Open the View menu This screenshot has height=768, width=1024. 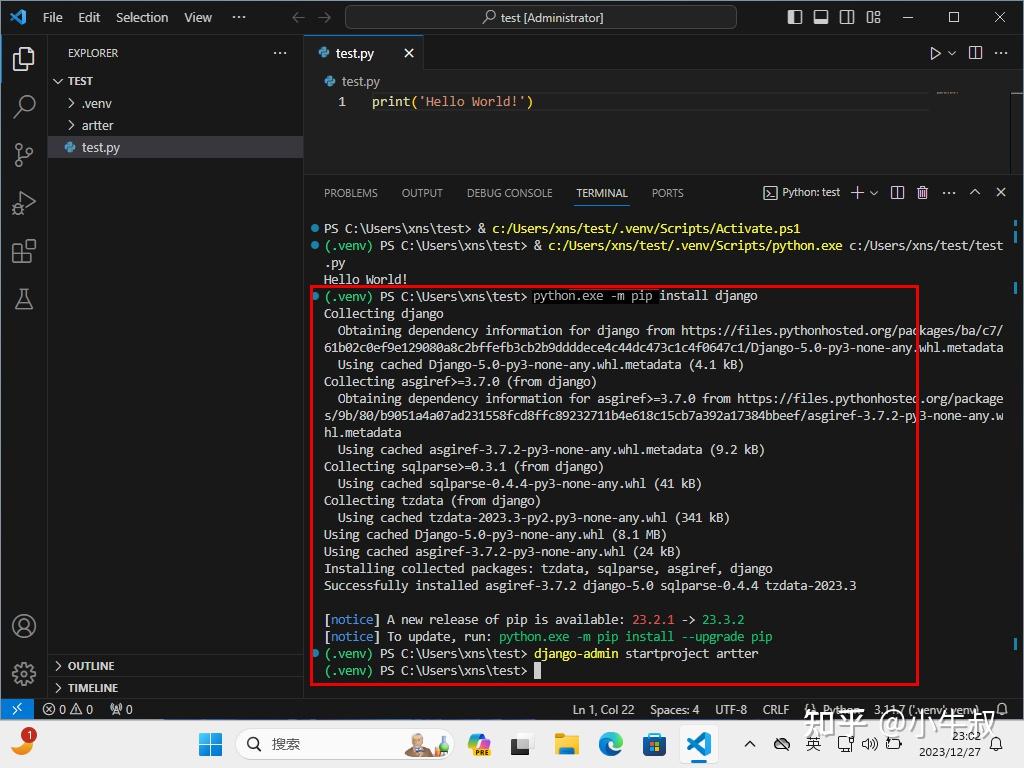tap(197, 17)
